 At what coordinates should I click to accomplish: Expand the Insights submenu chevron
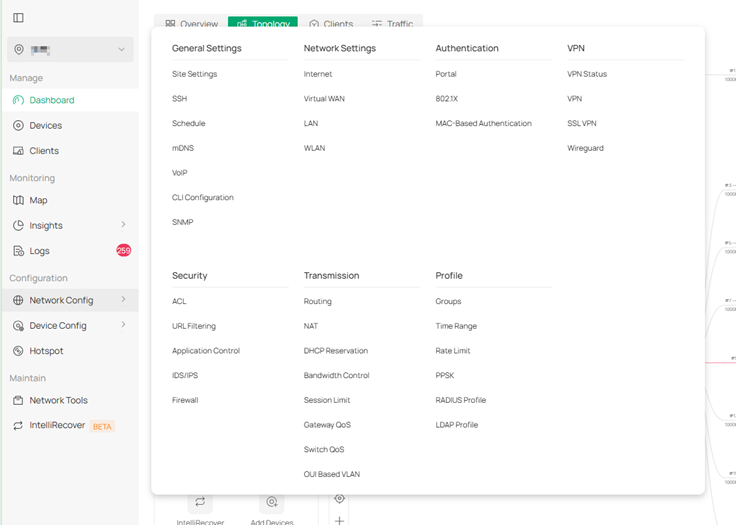[123, 225]
